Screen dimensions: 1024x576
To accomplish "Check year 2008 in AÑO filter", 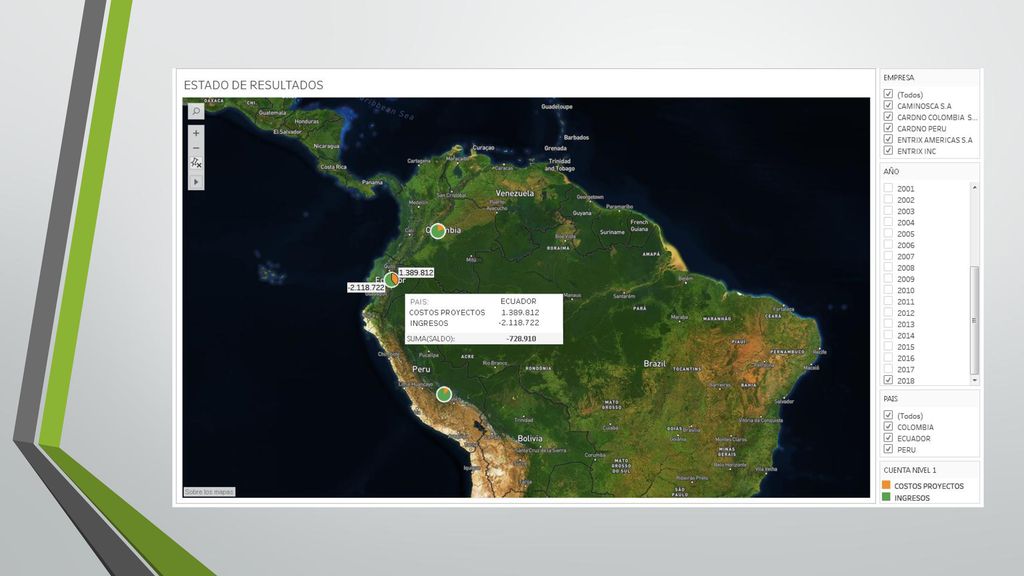I will (x=888, y=267).
